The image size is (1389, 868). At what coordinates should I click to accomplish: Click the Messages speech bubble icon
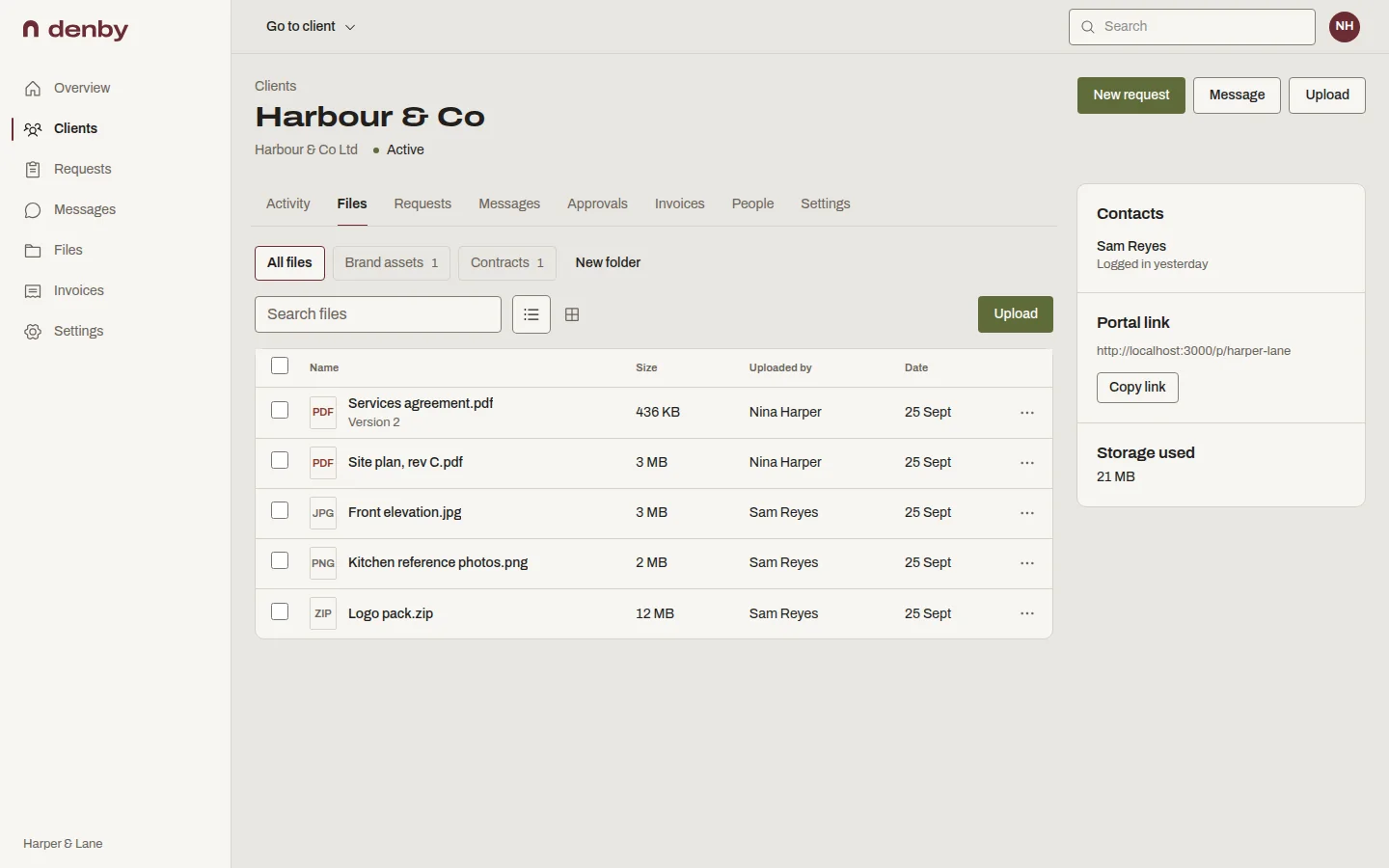[x=33, y=210]
